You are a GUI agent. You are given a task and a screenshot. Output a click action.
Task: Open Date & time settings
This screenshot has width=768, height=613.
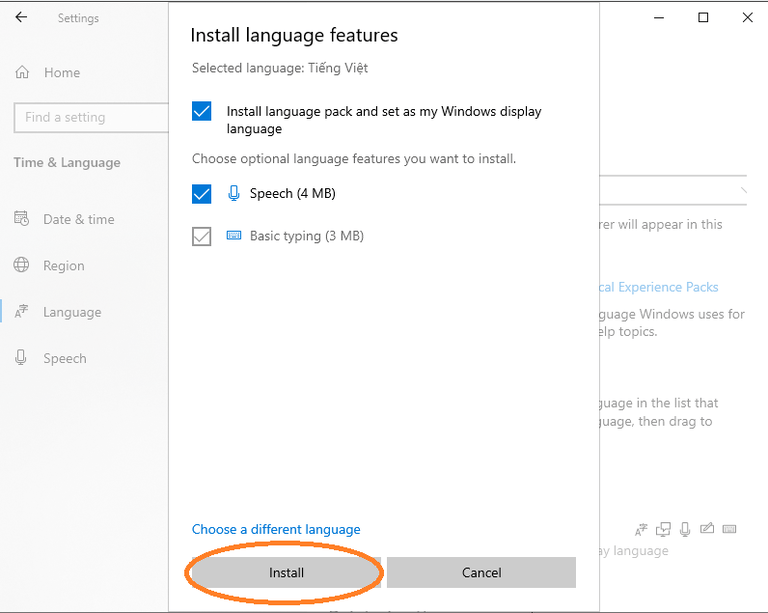[x=78, y=219]
